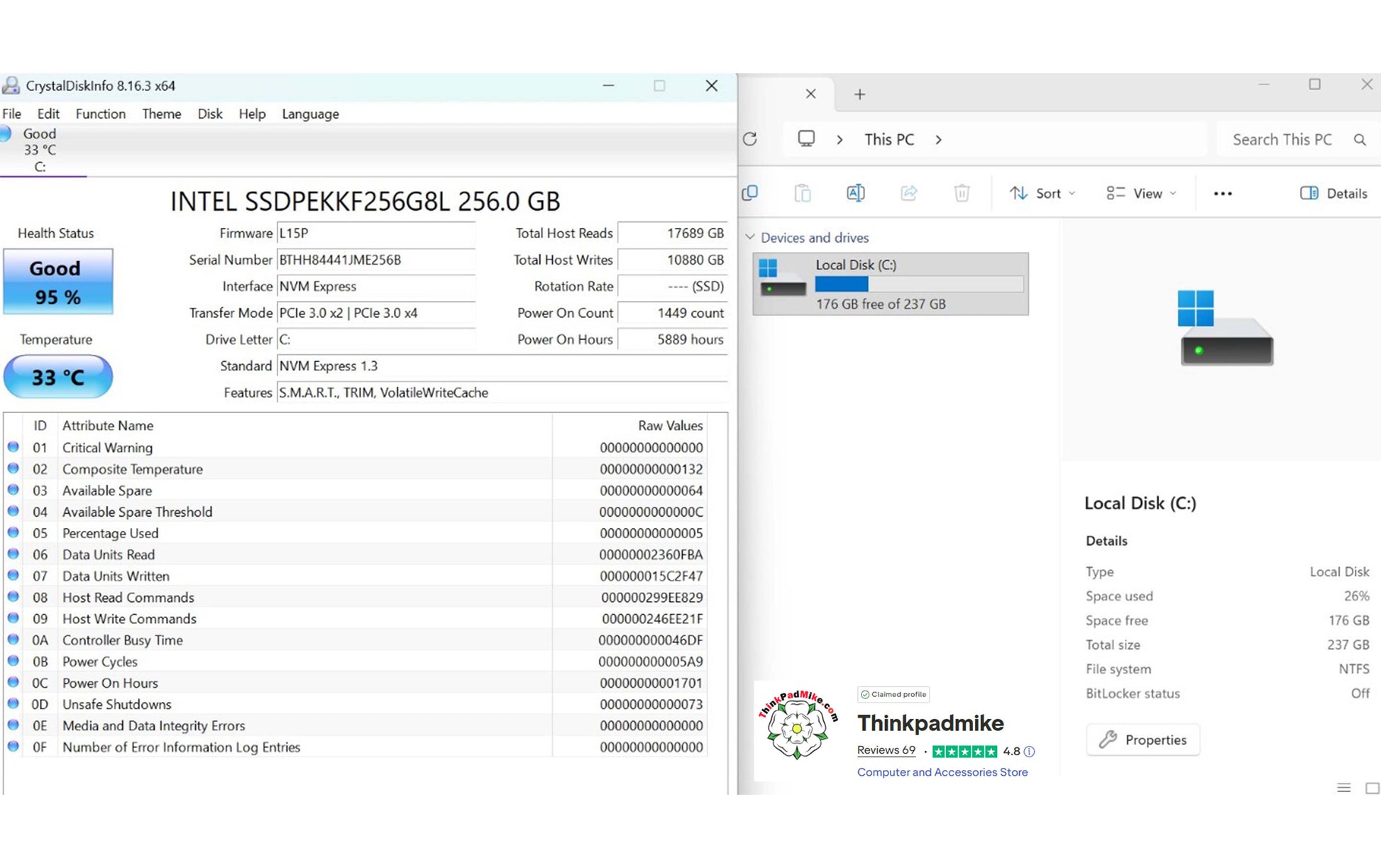This screenshot has height=868, width=1381.
Task: Open the View dropdown
Action: [1141, 193]
